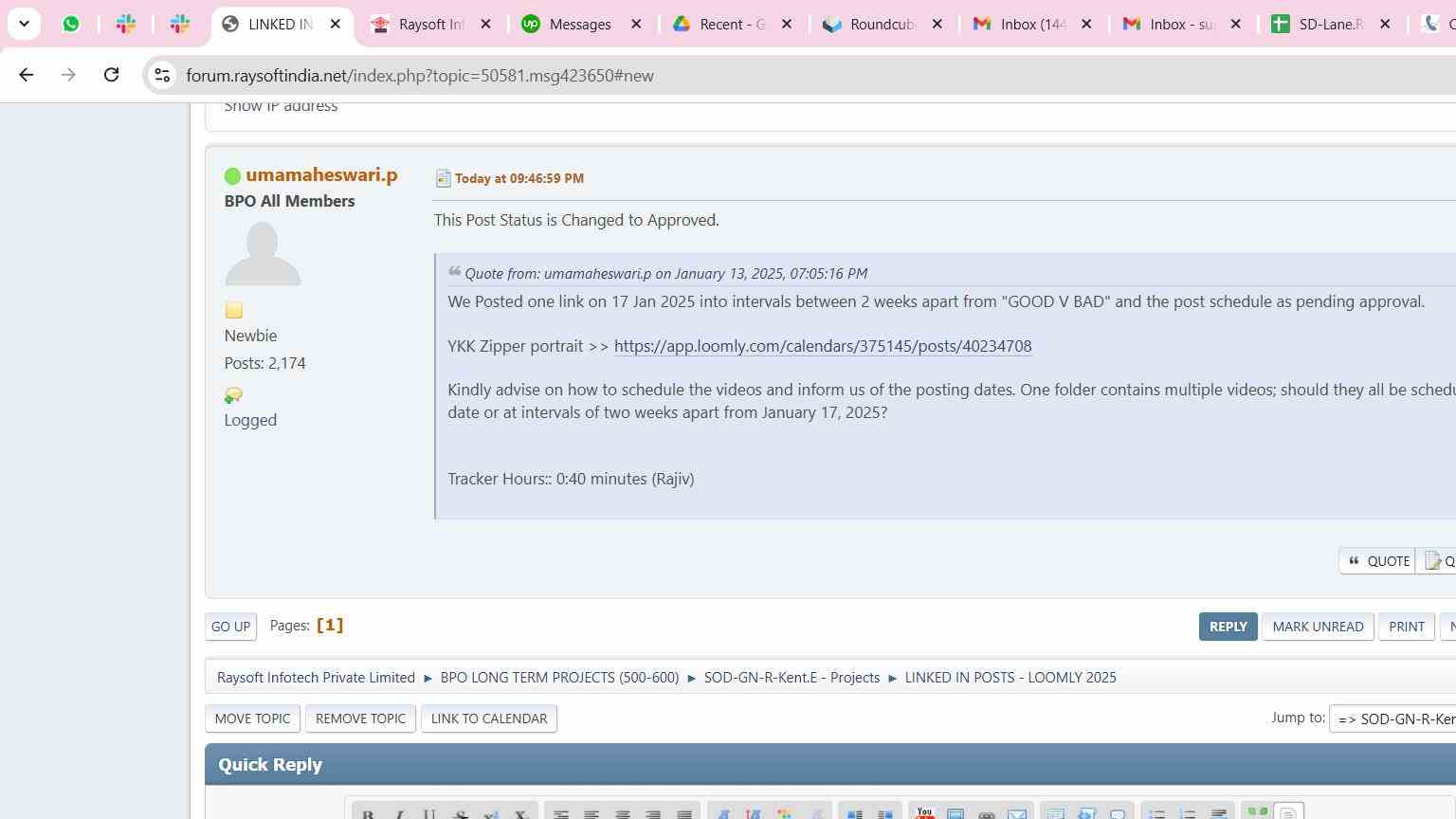Click the Italic formatting icon
This screenshot has height=819, width=1456.
(x=399, y=813)
